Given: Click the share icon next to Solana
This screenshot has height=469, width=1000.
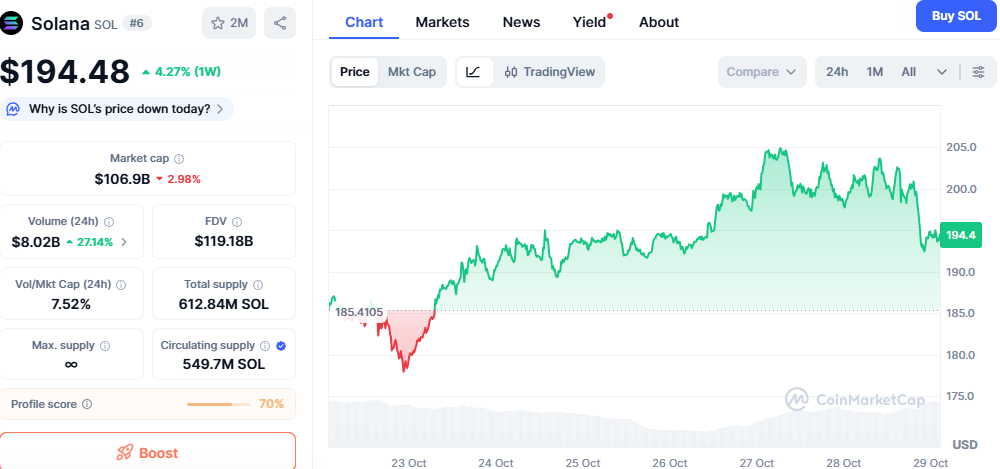Looking at the screenshot, I should click(280, 23).
